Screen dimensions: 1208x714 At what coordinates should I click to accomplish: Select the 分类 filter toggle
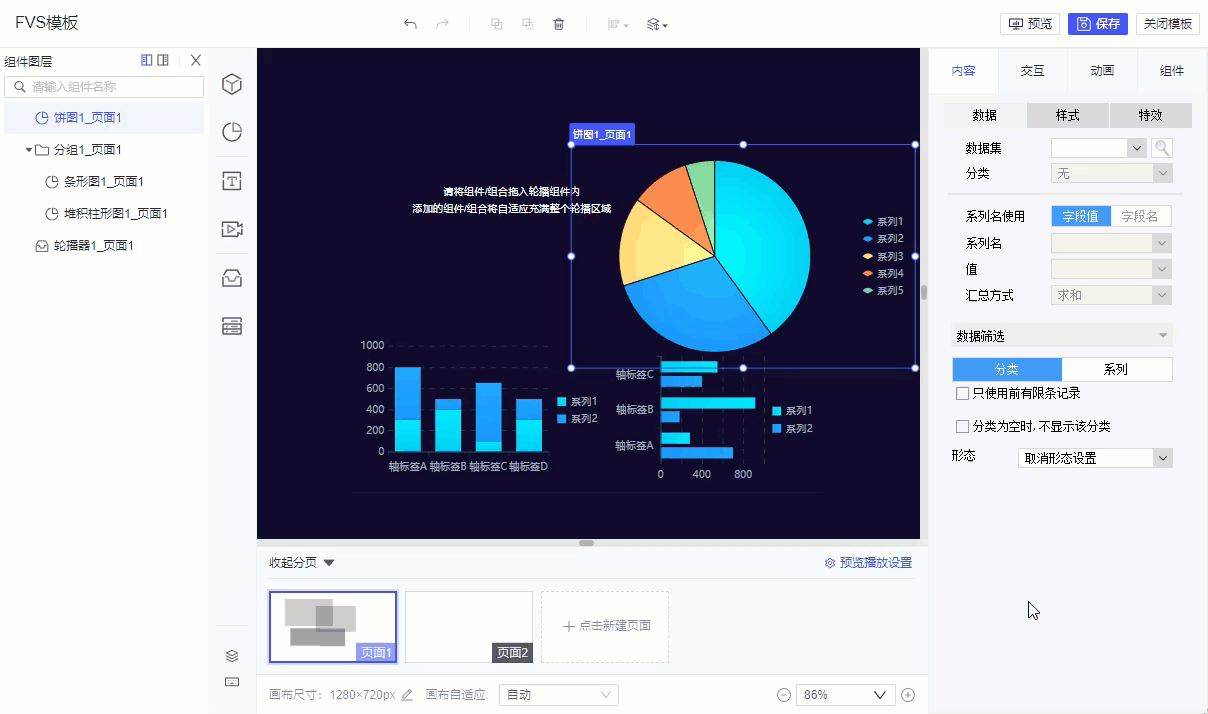coord(1007,369)
